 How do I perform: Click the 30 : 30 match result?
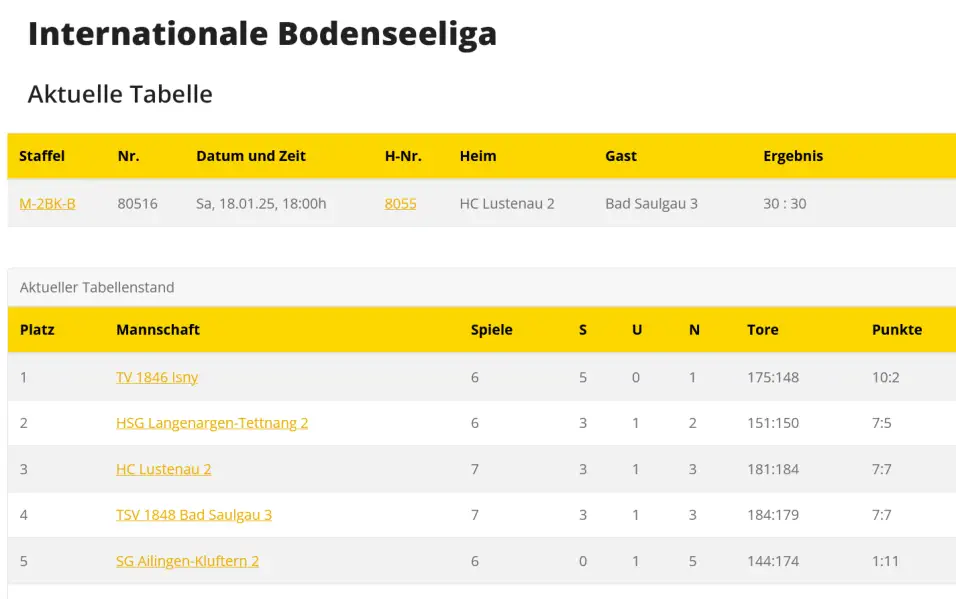784,204
